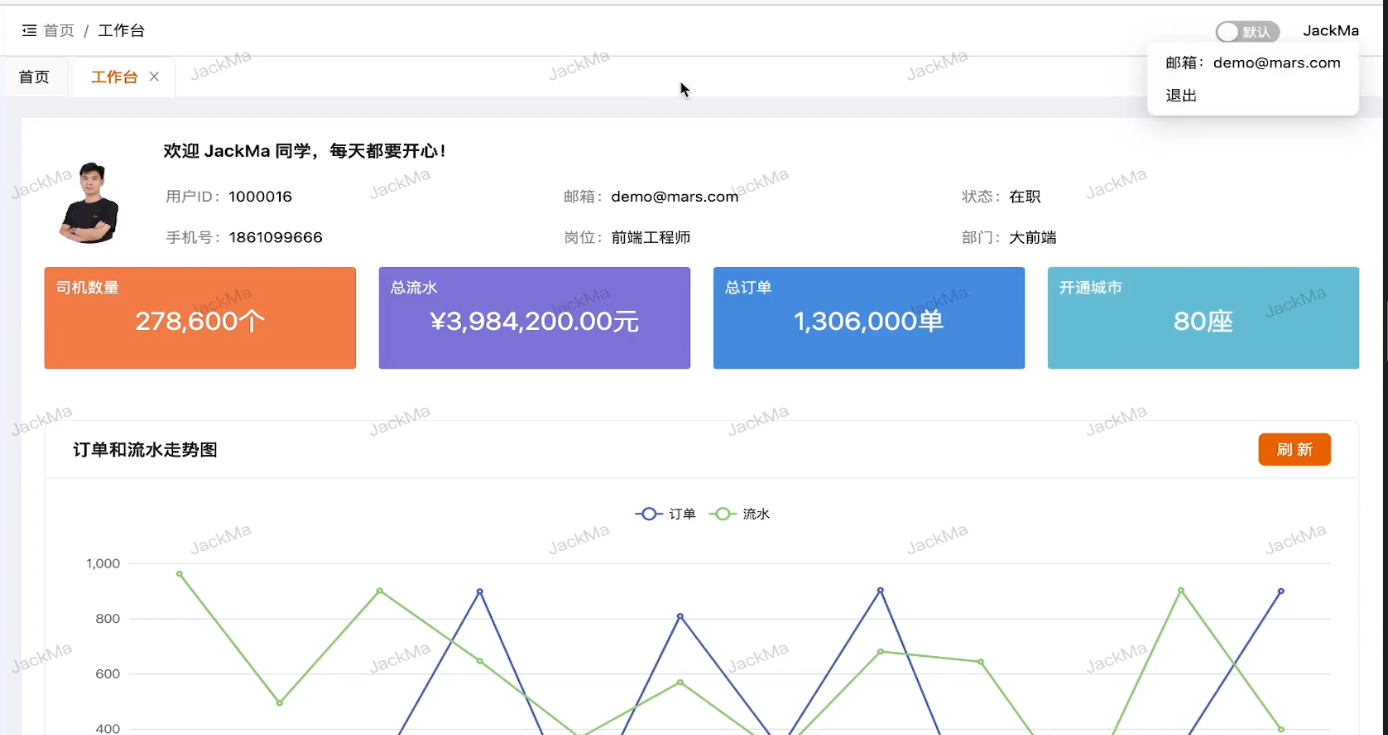
Task: Close the 工作台 tab
Action: (x=154, y=77)
